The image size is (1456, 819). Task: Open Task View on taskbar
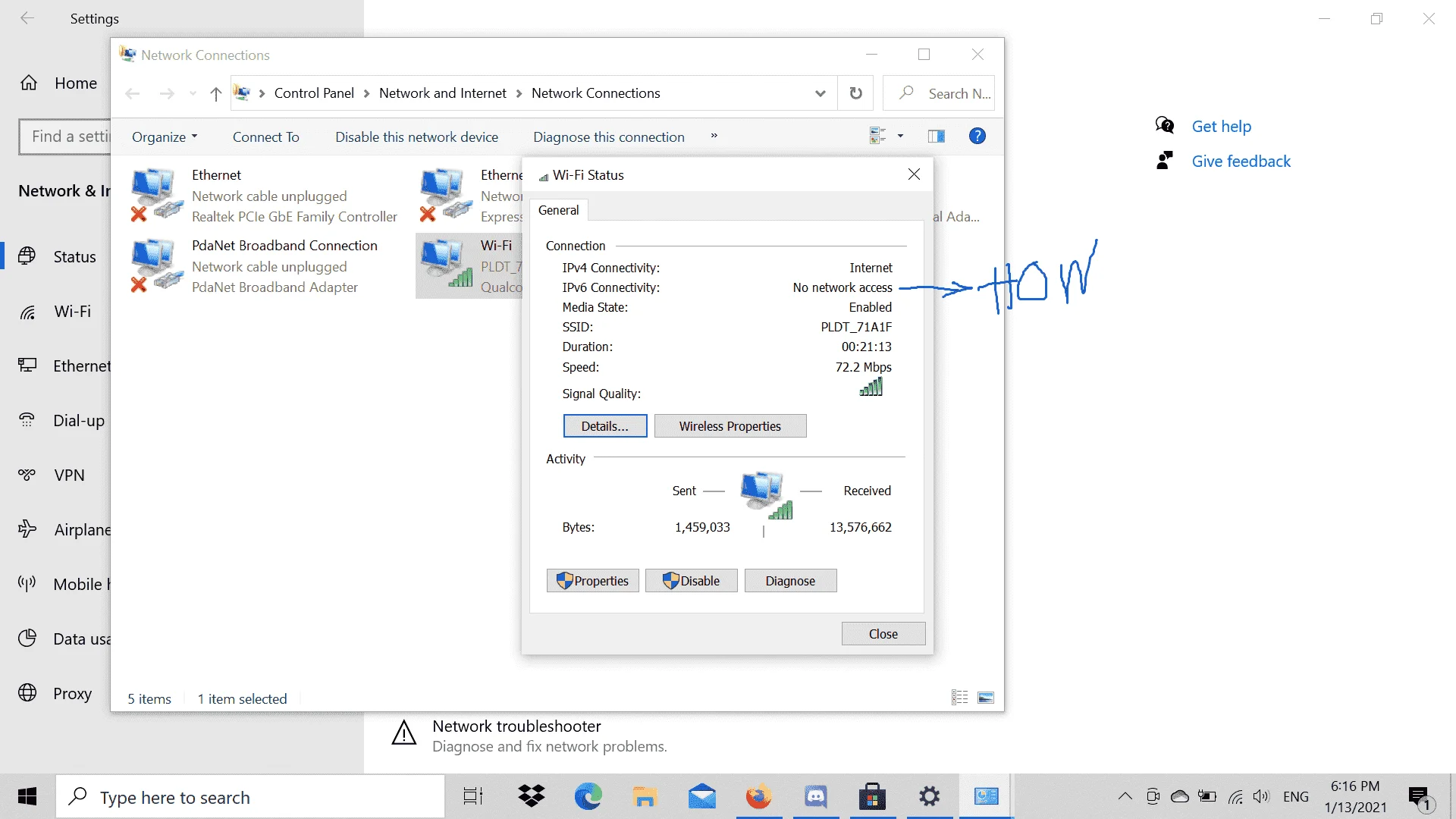(473, 796)
